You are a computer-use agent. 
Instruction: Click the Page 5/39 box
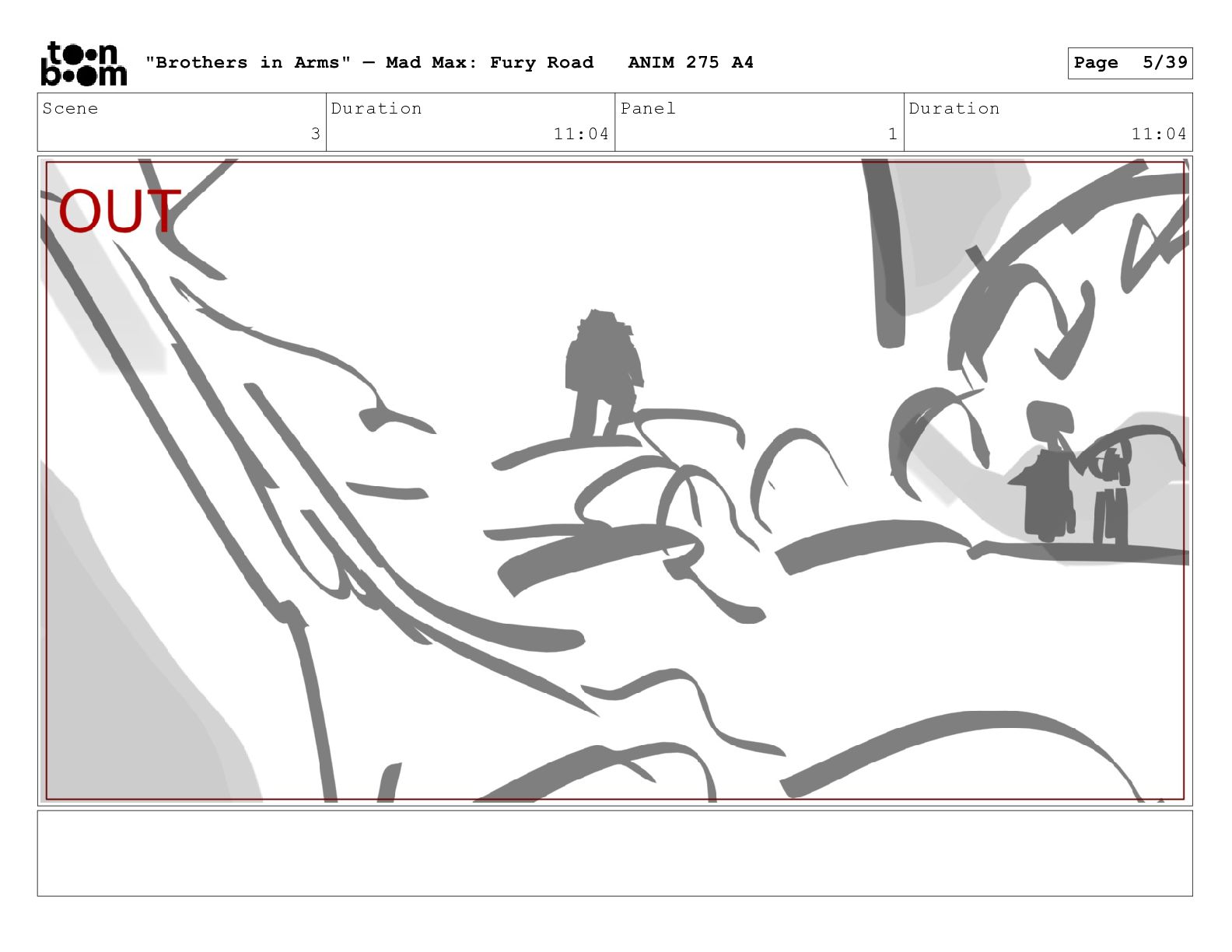tap(1129, 63)
